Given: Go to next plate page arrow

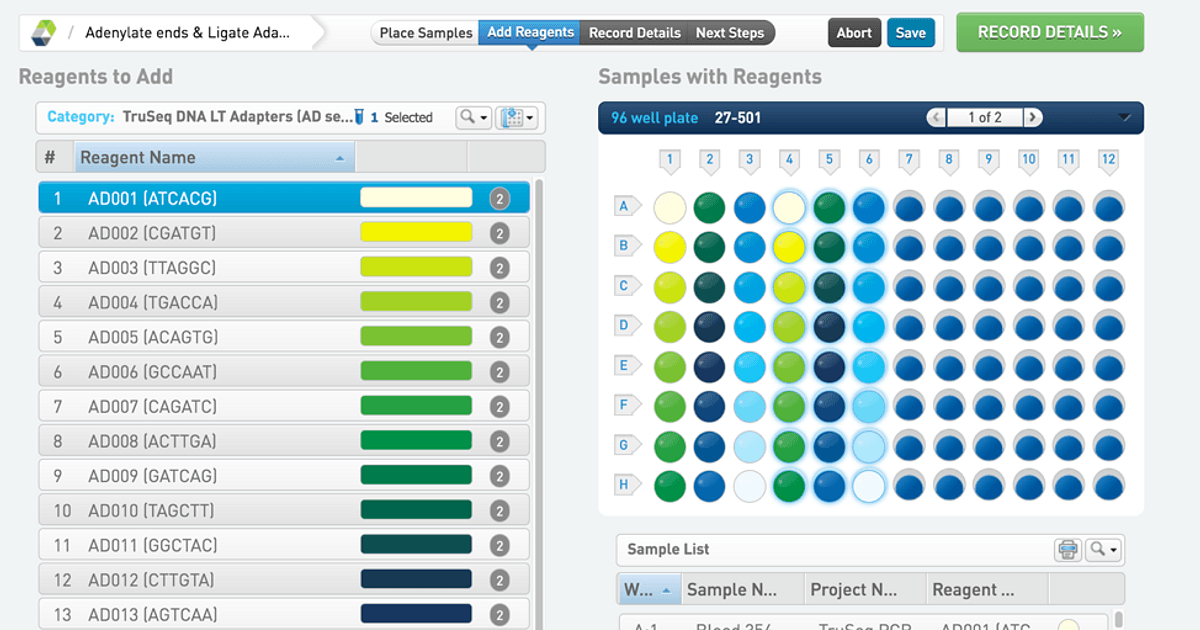Looking at the screenshot, I should (x=1032, y=117).
